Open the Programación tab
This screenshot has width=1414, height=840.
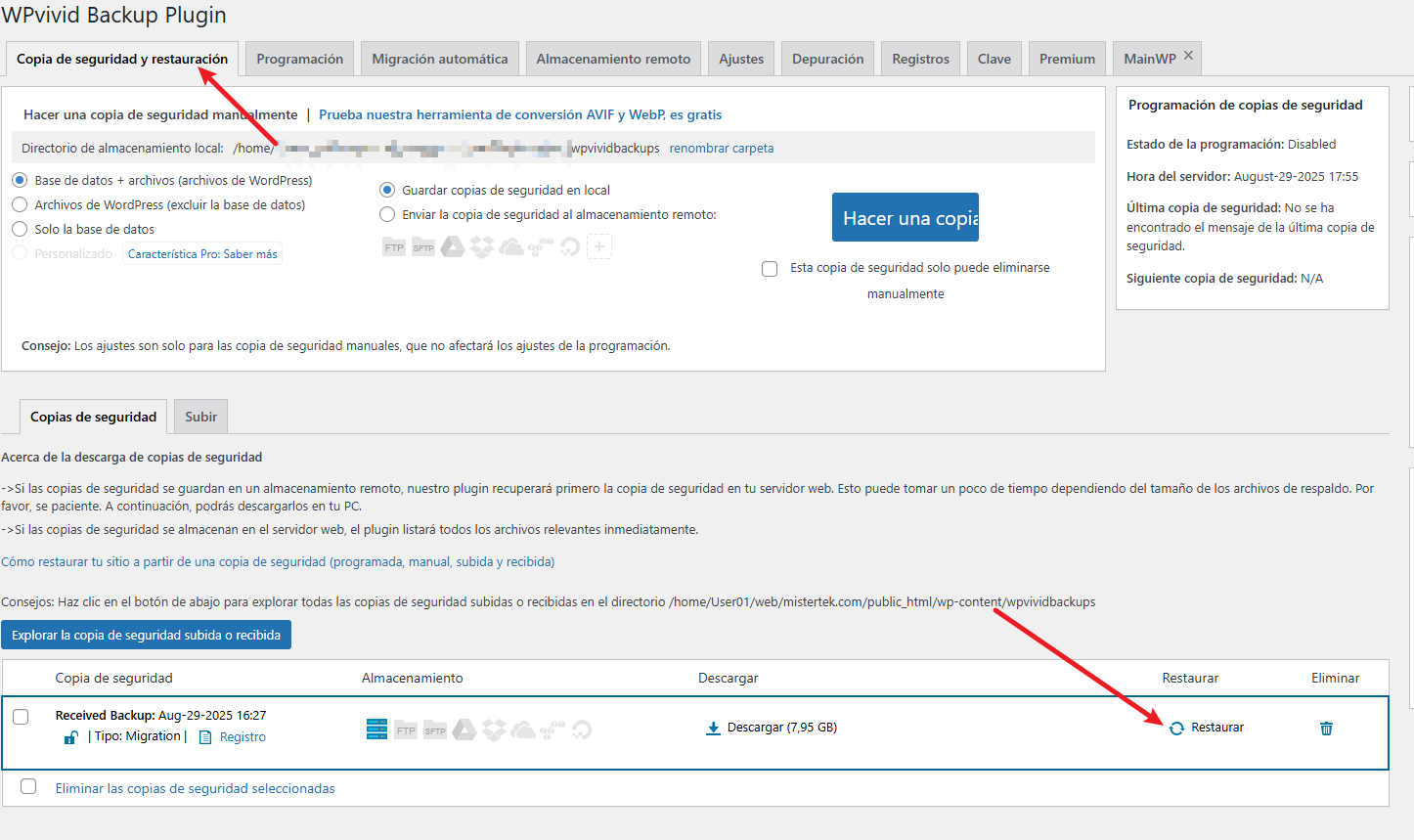[299, 59]
